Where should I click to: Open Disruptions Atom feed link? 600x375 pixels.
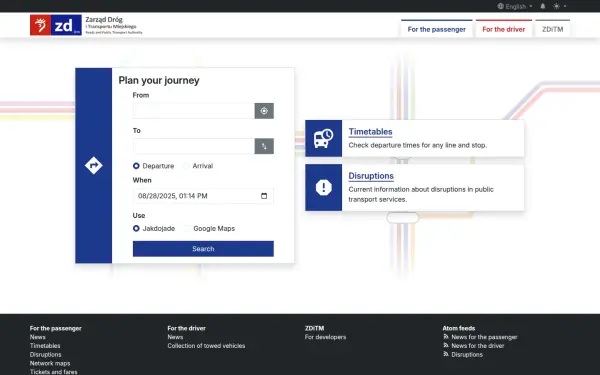pyautogui.click(x=467, y=355)
